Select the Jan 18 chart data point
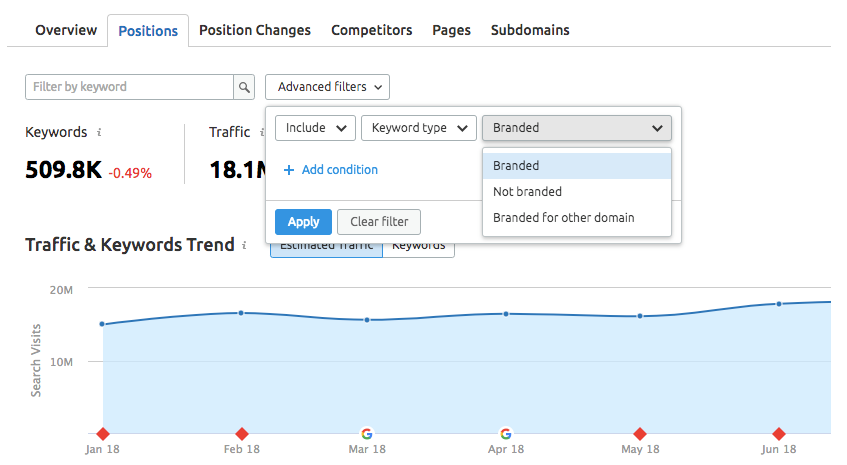 pos(102,324)
